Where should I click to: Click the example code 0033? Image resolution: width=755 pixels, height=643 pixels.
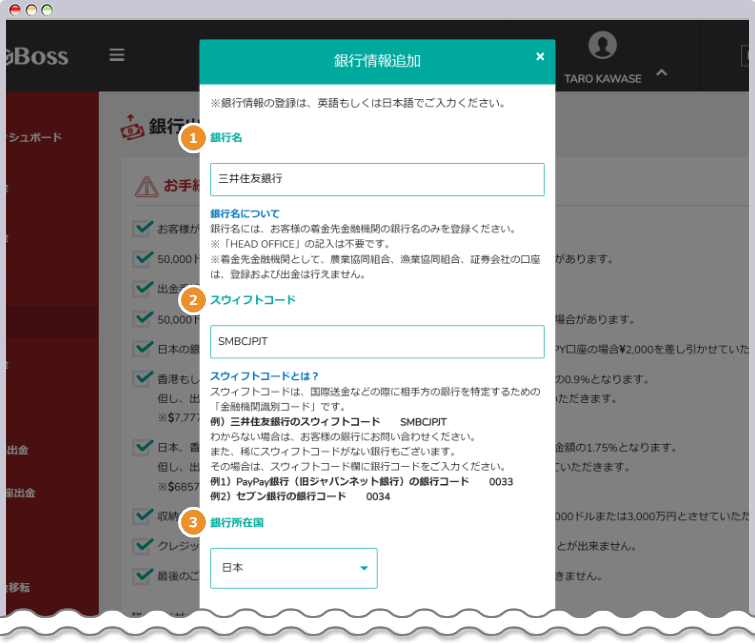coord(501,482)
